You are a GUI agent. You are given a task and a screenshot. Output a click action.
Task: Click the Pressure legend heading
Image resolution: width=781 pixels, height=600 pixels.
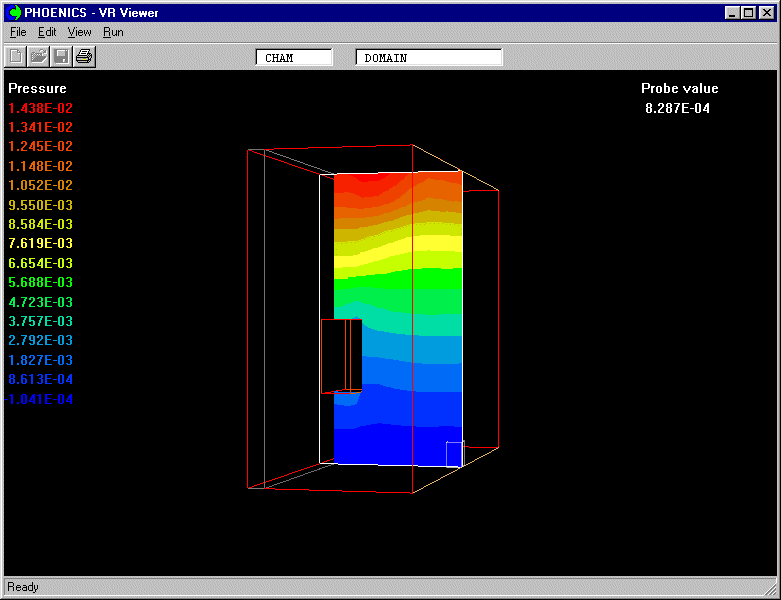tap(37, 88)
